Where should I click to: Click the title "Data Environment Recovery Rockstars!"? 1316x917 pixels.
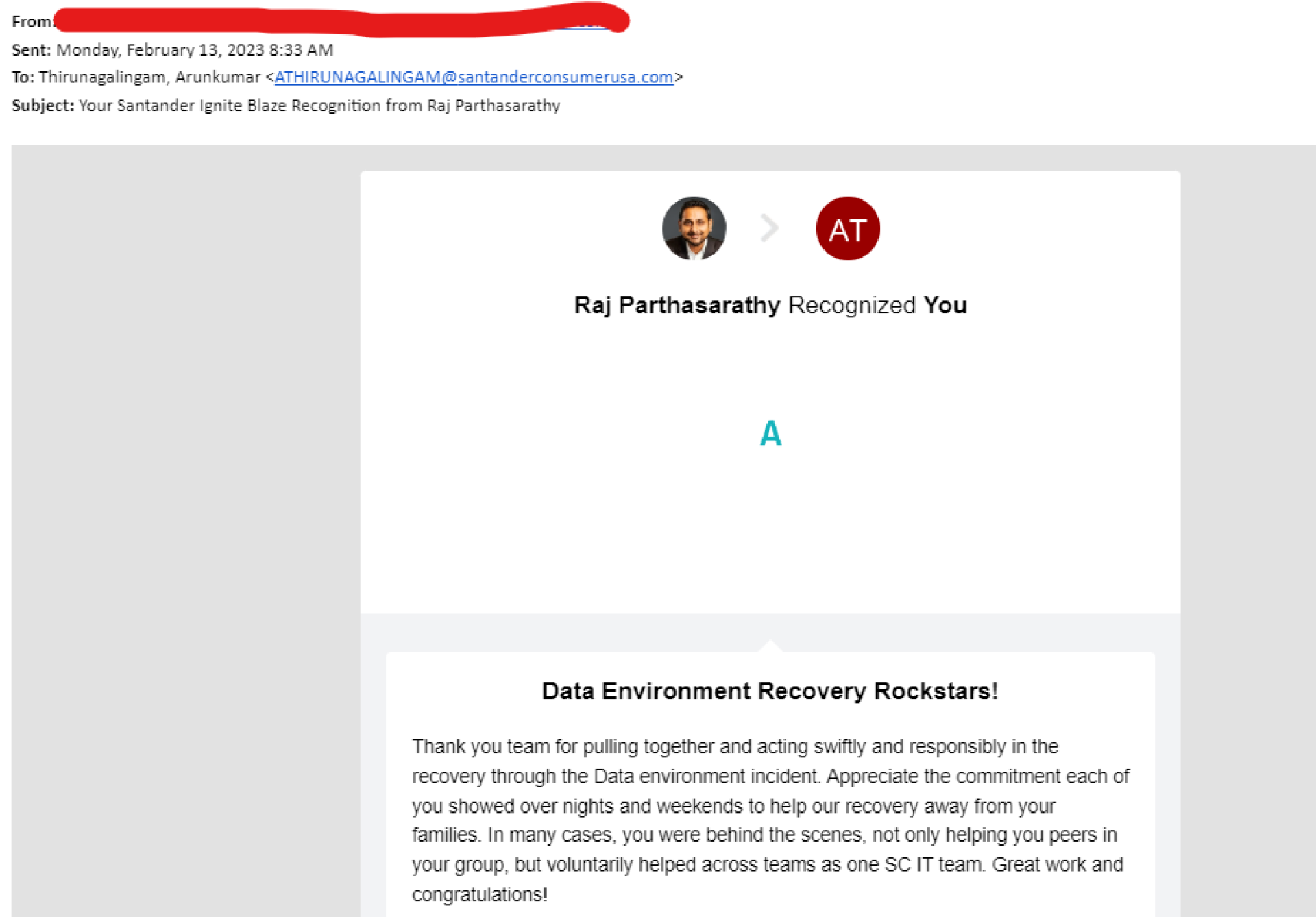[770, 691]
